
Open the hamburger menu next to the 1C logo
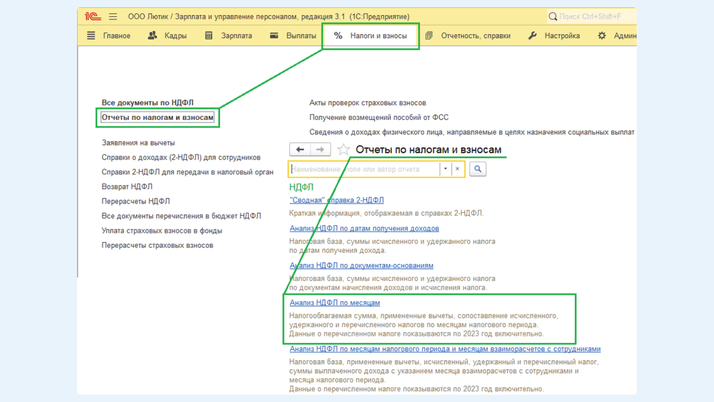[113, 16]
